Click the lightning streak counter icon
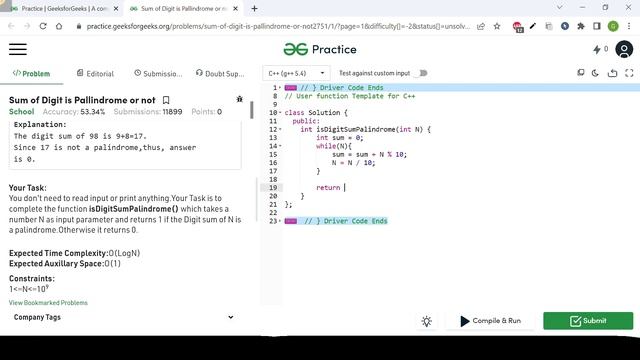Screen dimensions: 640x360 point(597,49)
